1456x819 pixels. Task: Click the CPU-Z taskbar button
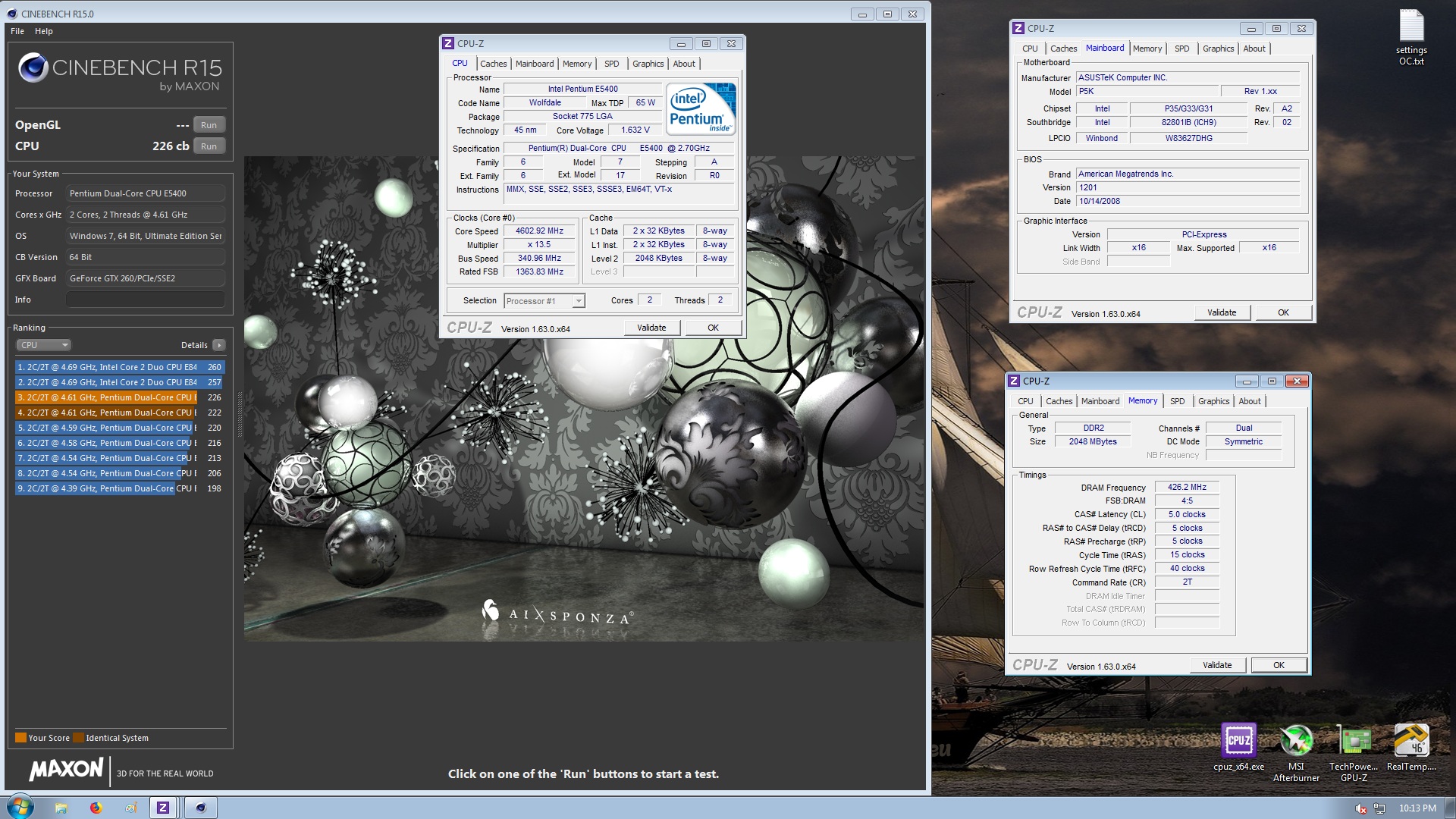point(162,808)
